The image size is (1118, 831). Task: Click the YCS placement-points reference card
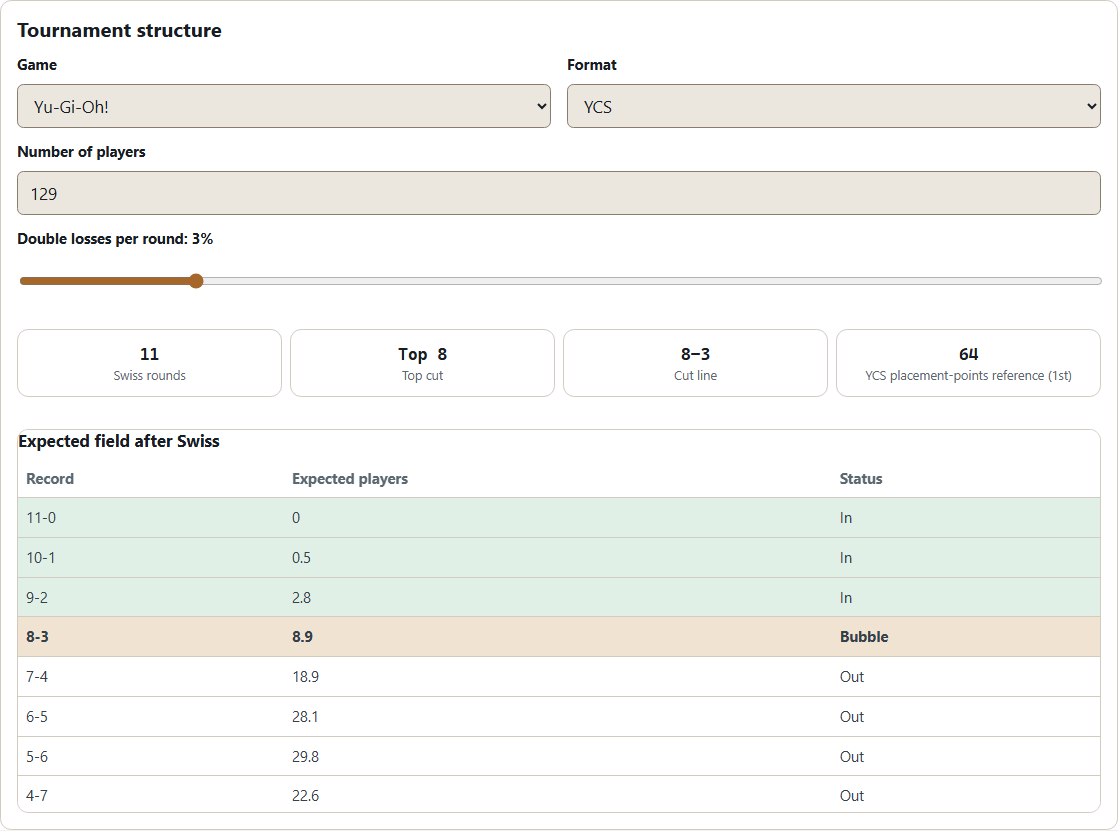(968, 363)
